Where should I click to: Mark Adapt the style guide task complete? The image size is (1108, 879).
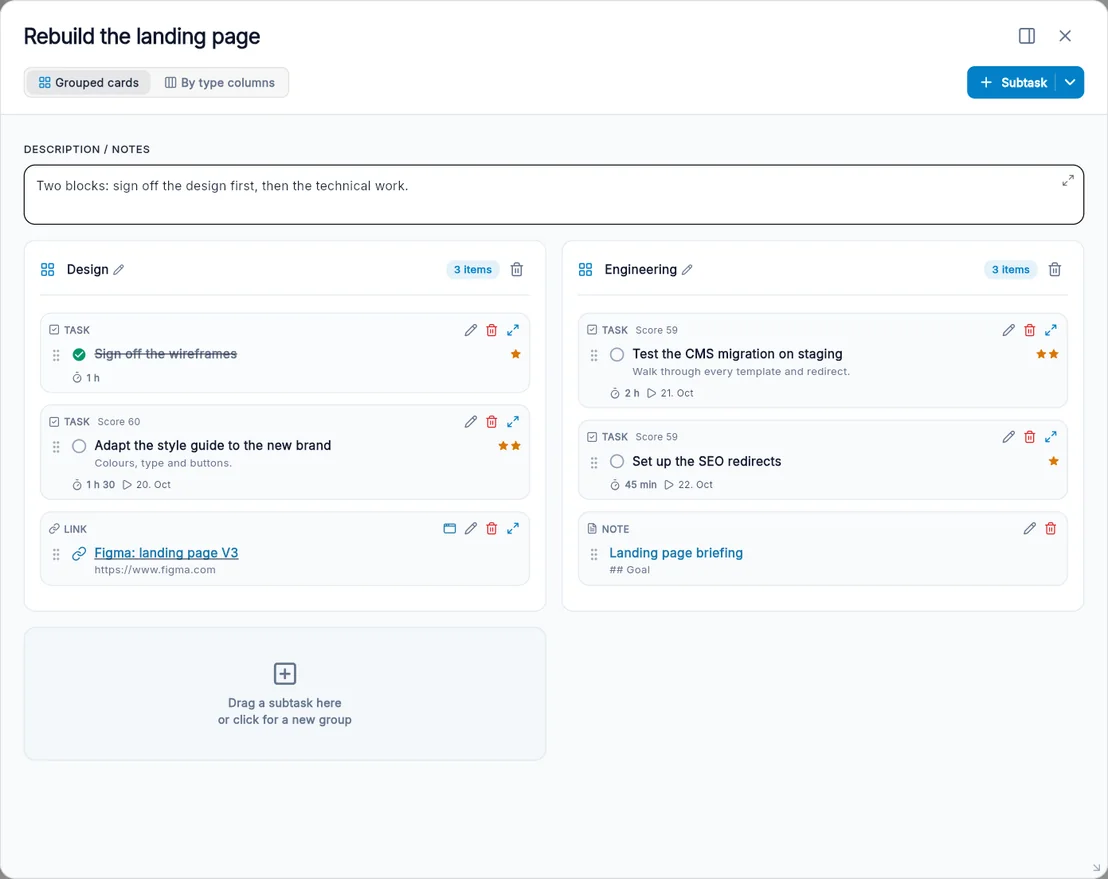79,446
